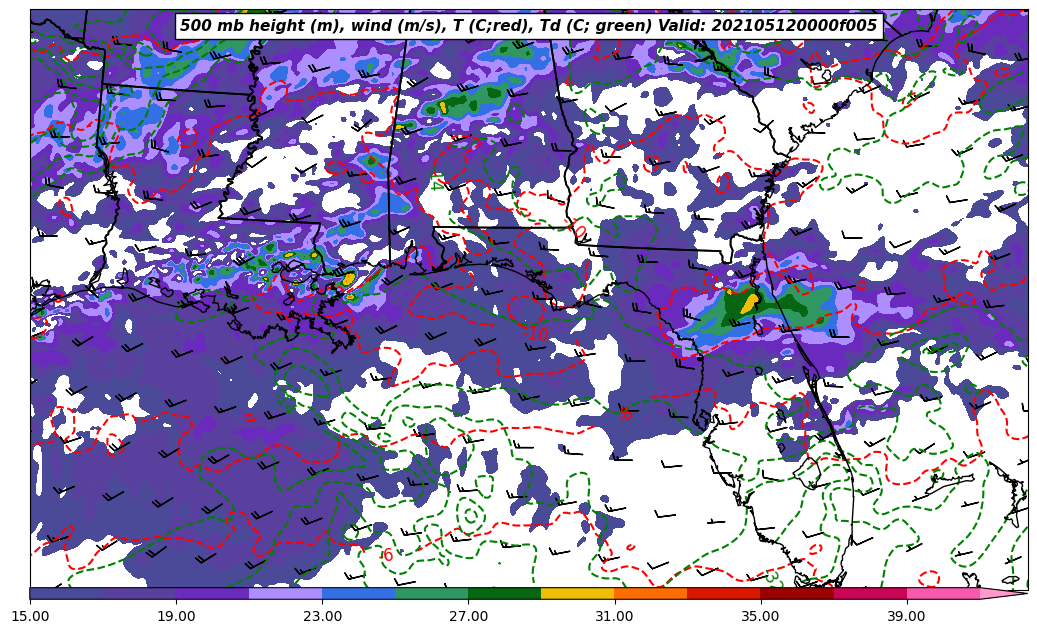Click the 15.00 colorbar tick label
Viewport: 1037px width, 633px height.
[30, 616]
